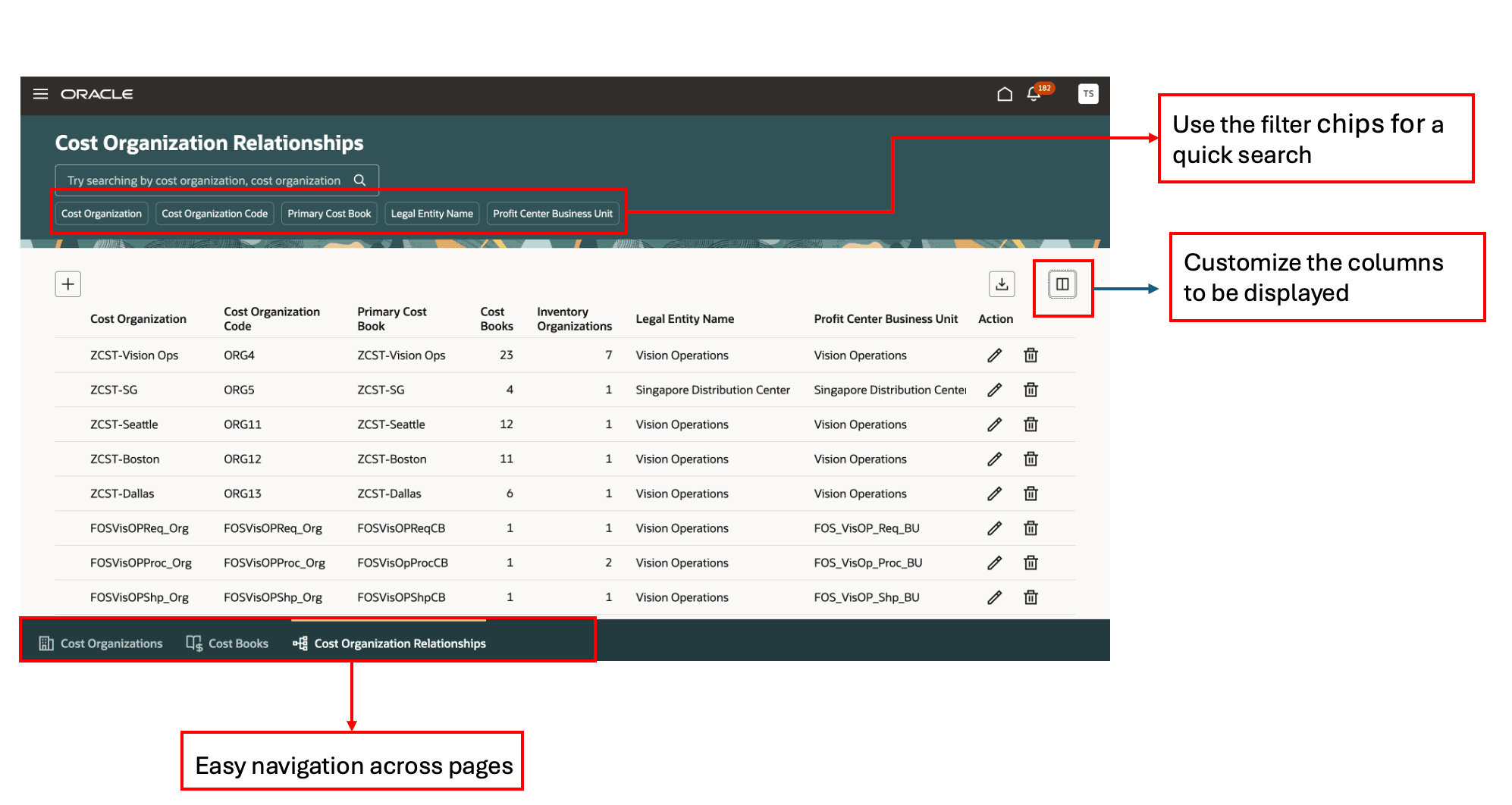Select the Profit Center Business Unit chip
Viewport: 1512px width, 805px height.
tap(553, 213)
